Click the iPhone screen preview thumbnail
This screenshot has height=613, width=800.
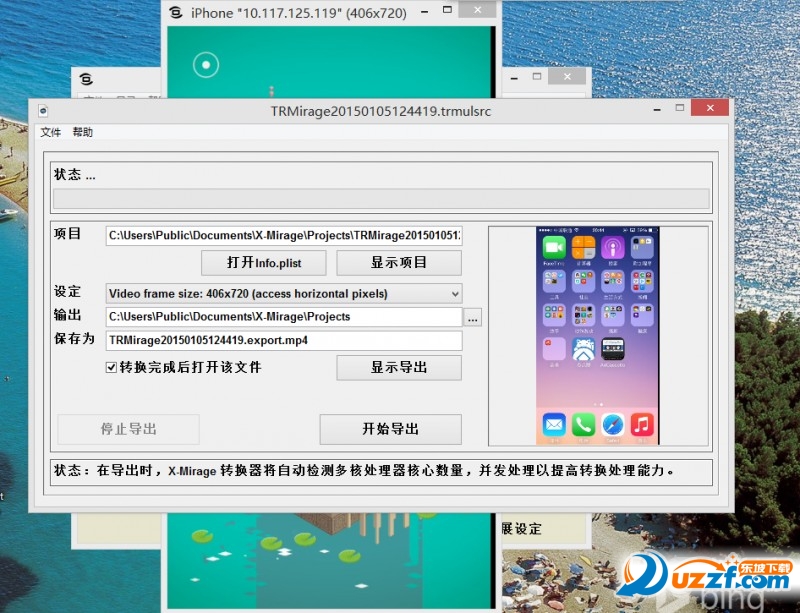point(597,335)
